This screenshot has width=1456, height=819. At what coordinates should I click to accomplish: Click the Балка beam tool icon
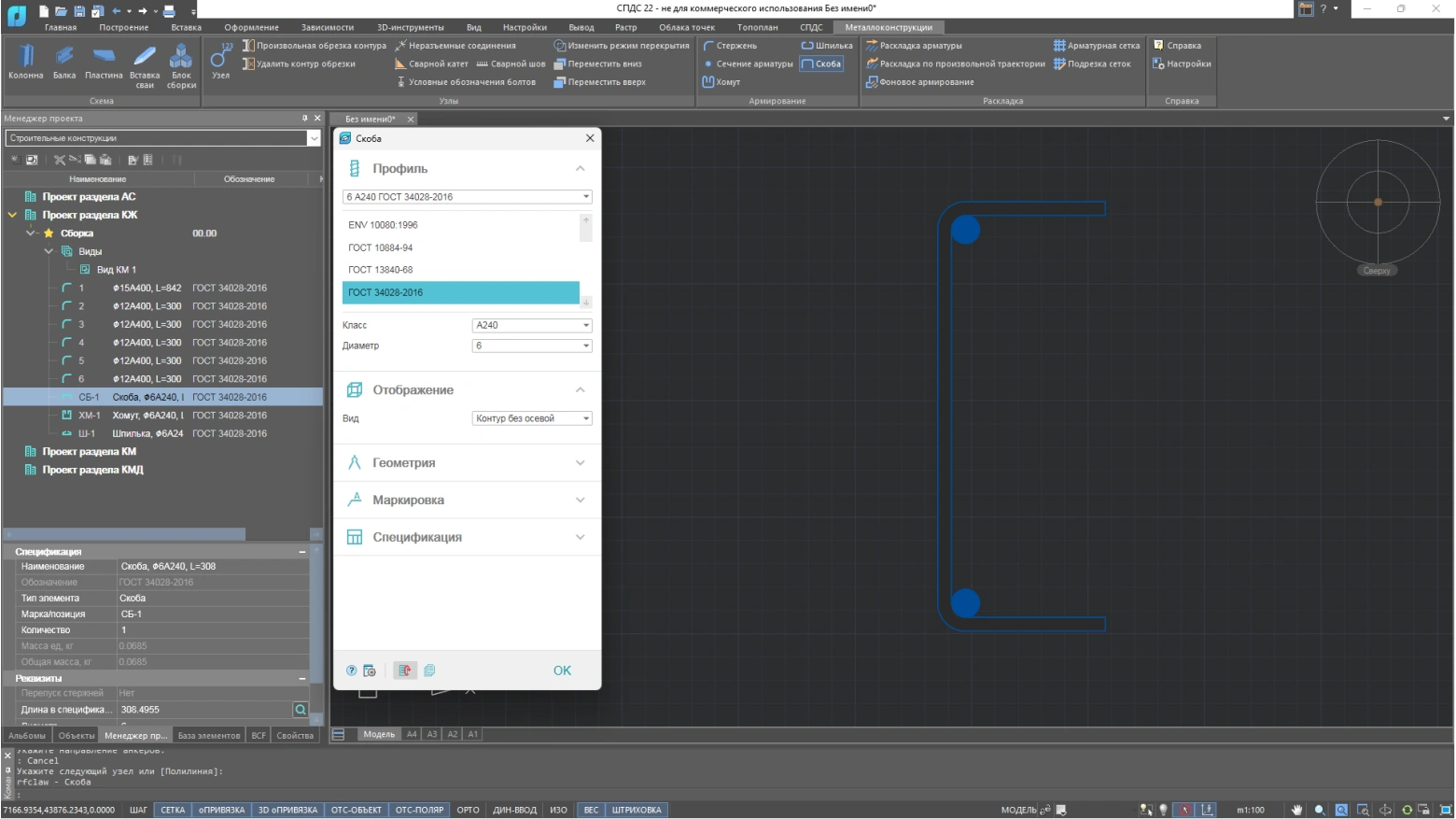click(64, 62)
